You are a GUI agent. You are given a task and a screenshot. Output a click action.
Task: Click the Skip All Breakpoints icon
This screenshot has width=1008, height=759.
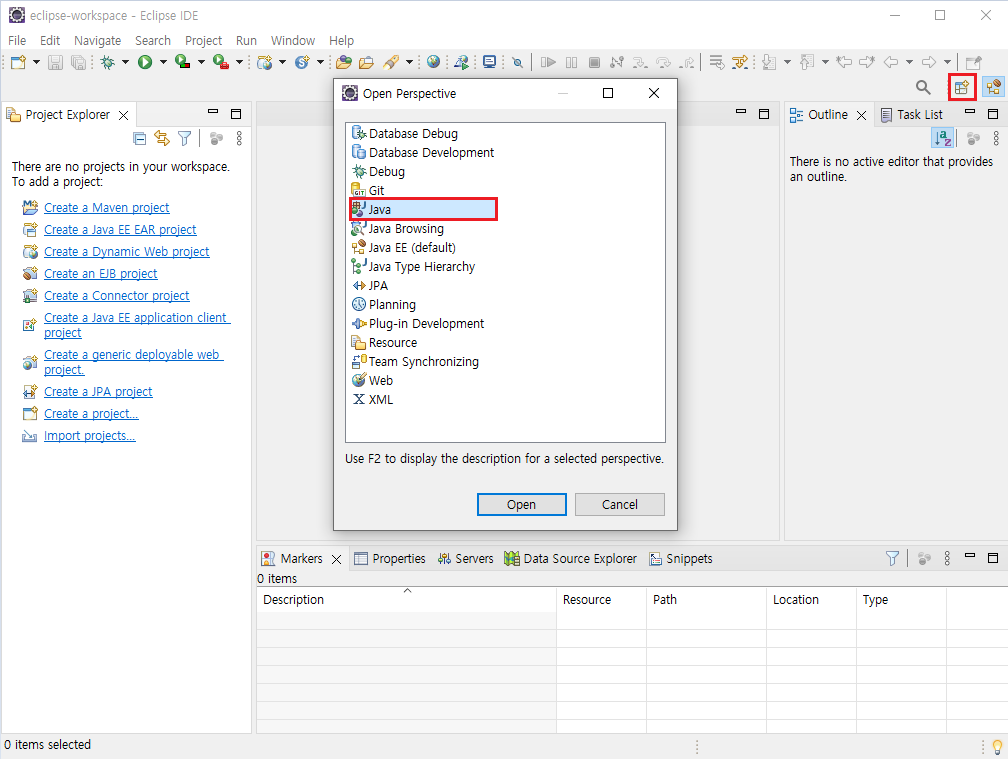[x=518, y=62]
